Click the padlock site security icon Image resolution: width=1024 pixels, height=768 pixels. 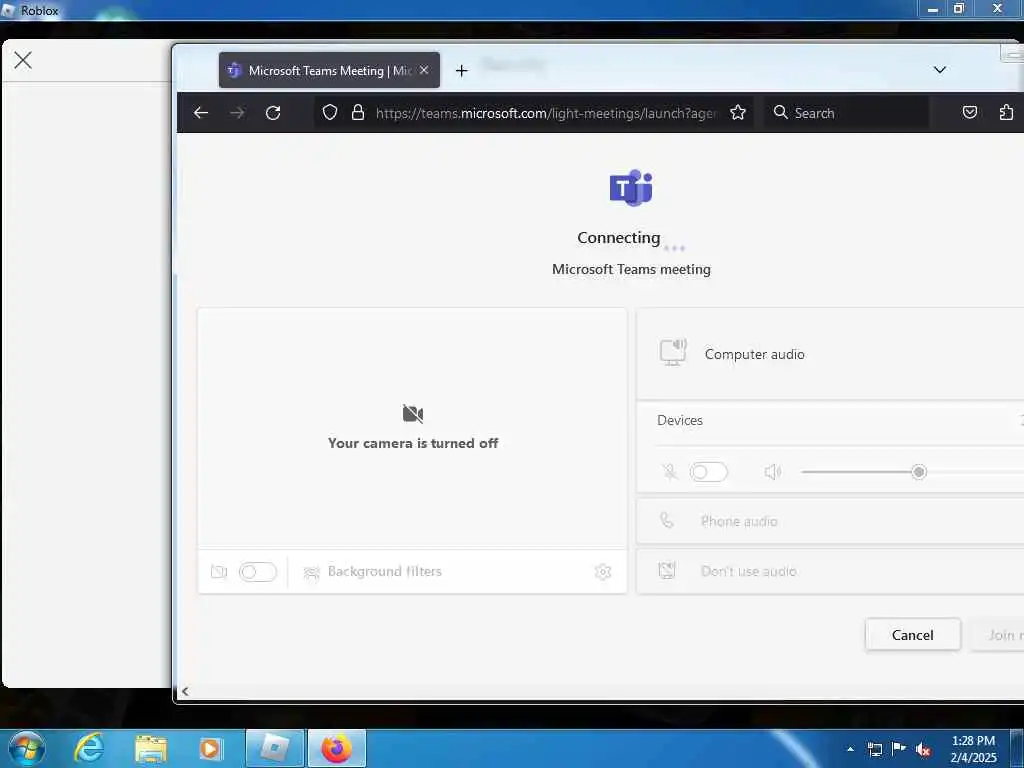coord(358,112)
